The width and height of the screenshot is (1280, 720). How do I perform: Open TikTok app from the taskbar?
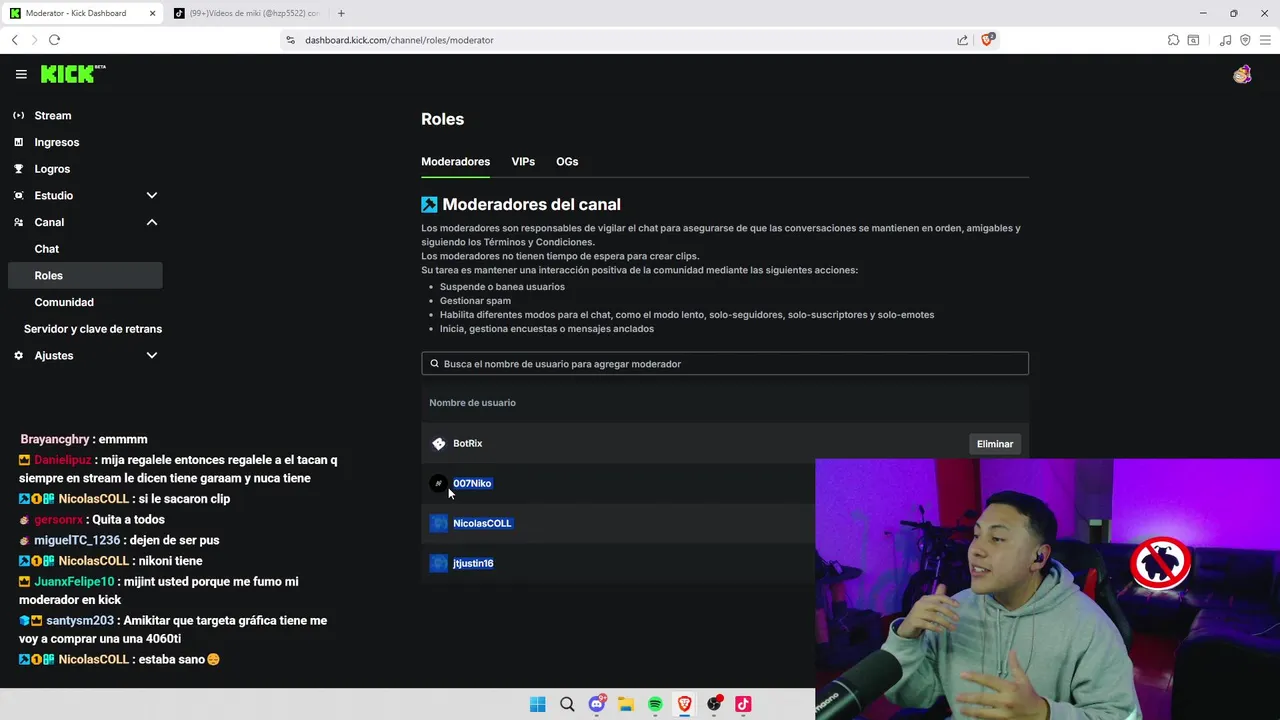tap(743, 704)
